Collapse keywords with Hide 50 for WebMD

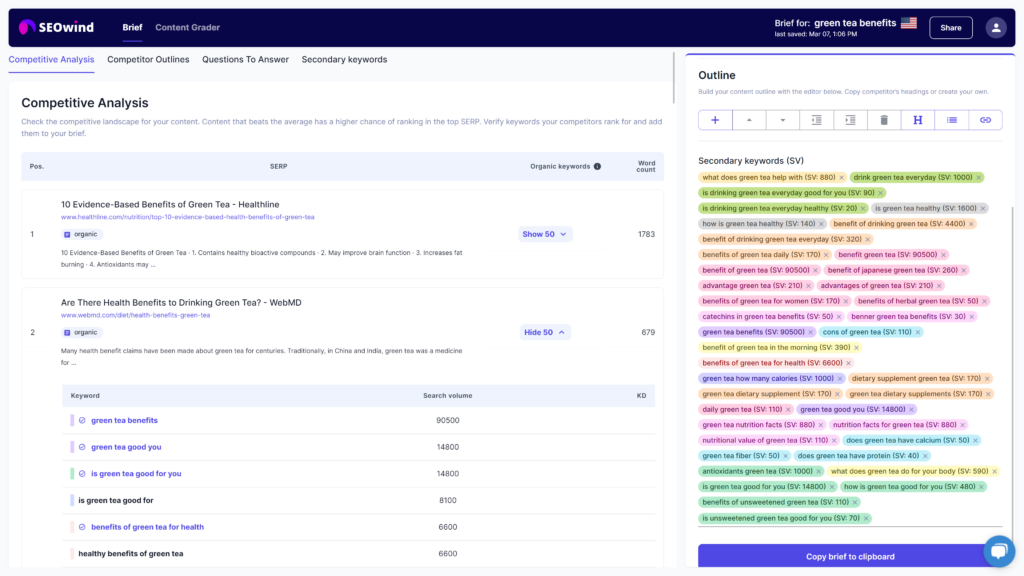pos(544,332)
